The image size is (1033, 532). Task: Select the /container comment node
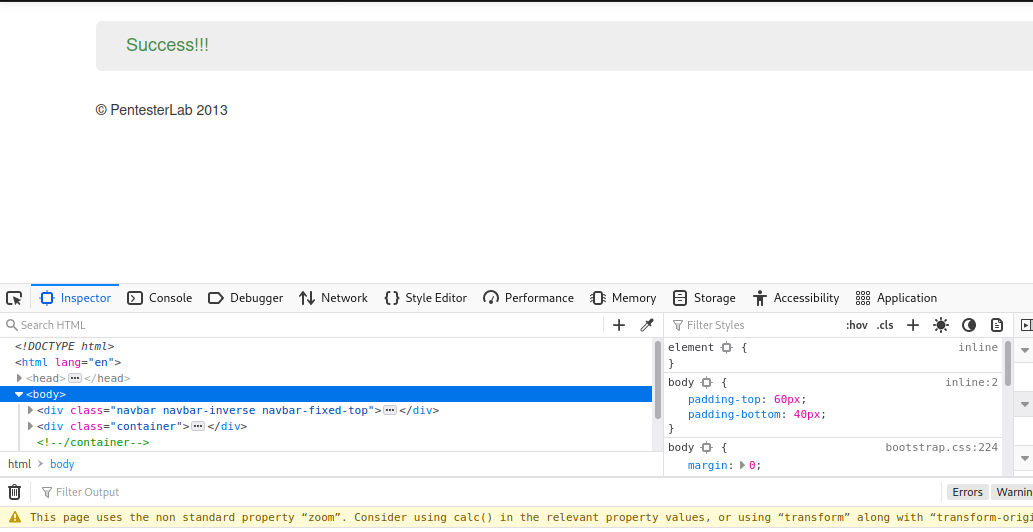click(93, 442)
